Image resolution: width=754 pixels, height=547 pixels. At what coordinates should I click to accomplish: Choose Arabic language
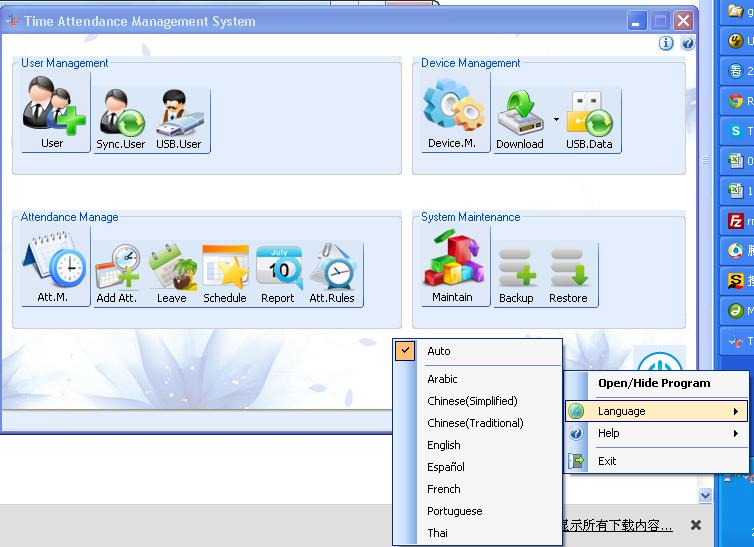click(478, 379)
